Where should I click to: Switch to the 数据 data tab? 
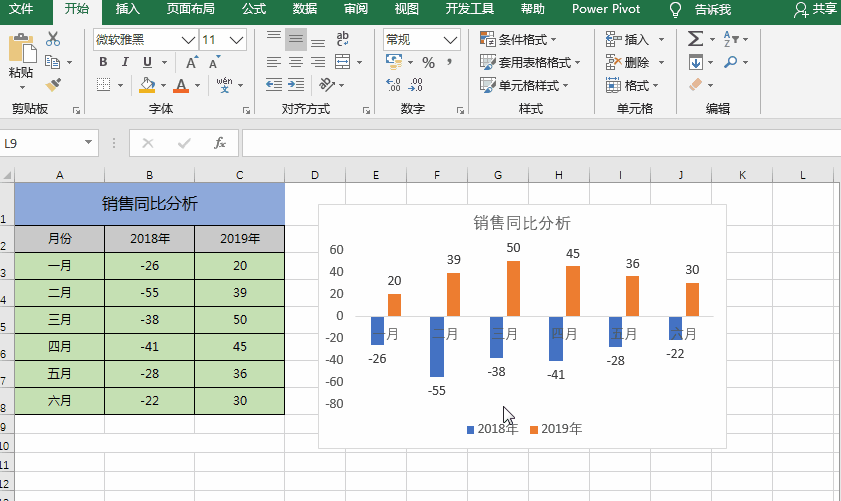(305, 9)
